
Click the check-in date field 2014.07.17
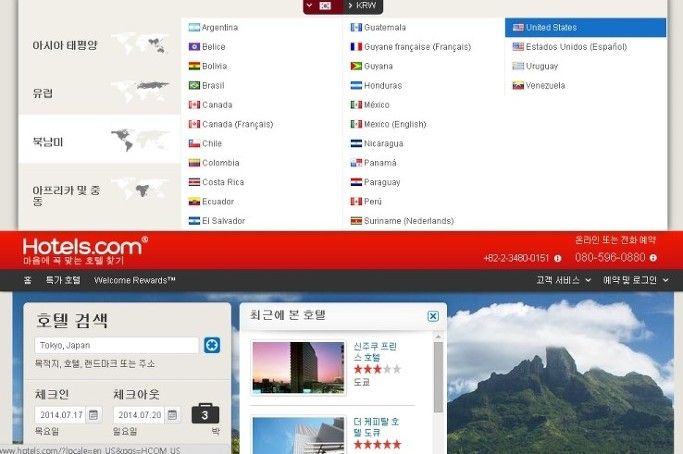(61, 415)
